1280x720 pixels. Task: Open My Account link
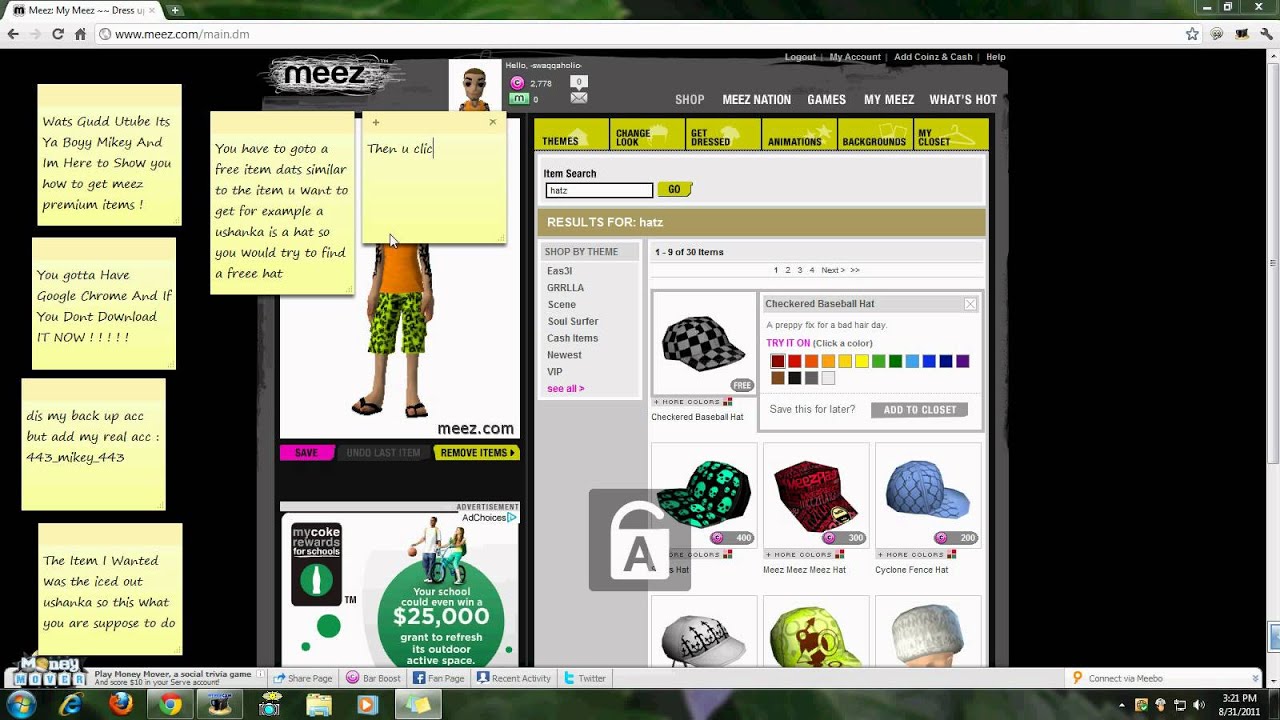pos(855,57)
